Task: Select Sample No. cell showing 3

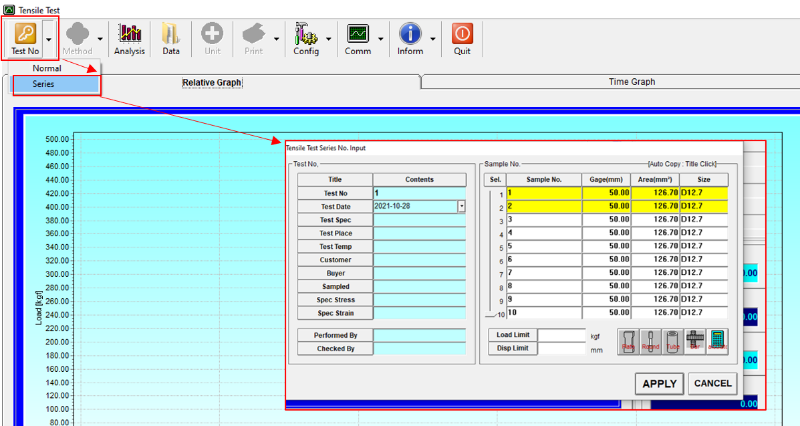Action: click(544, 219)
